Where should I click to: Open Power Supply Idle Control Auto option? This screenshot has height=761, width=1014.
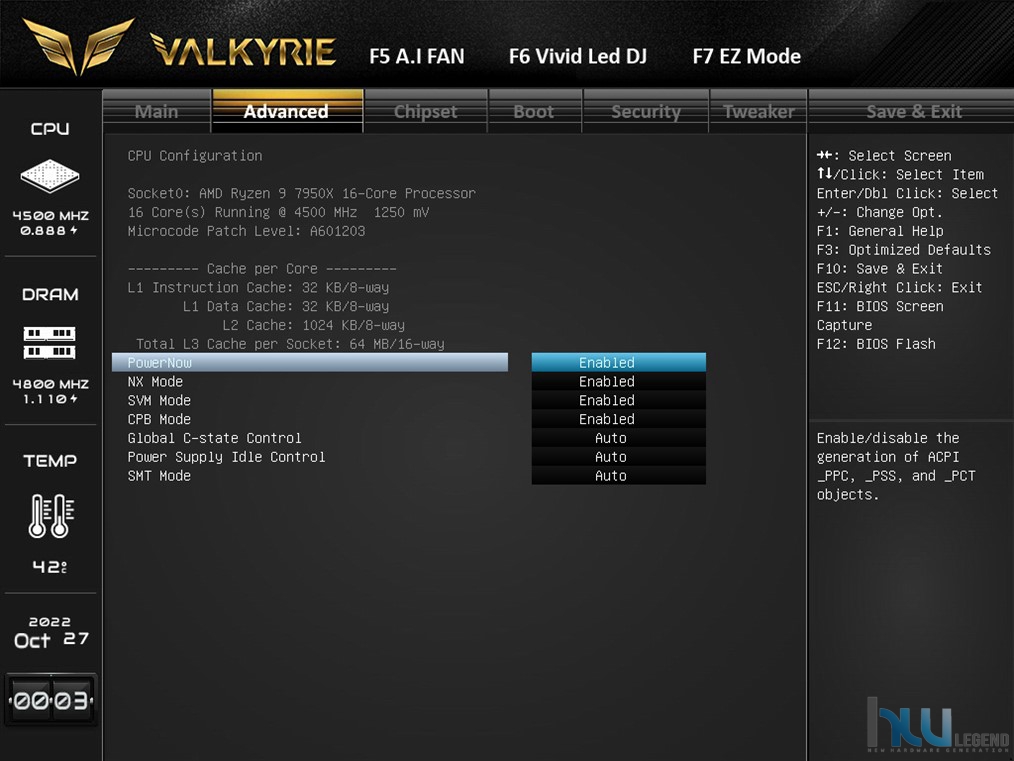coord(618,456)
